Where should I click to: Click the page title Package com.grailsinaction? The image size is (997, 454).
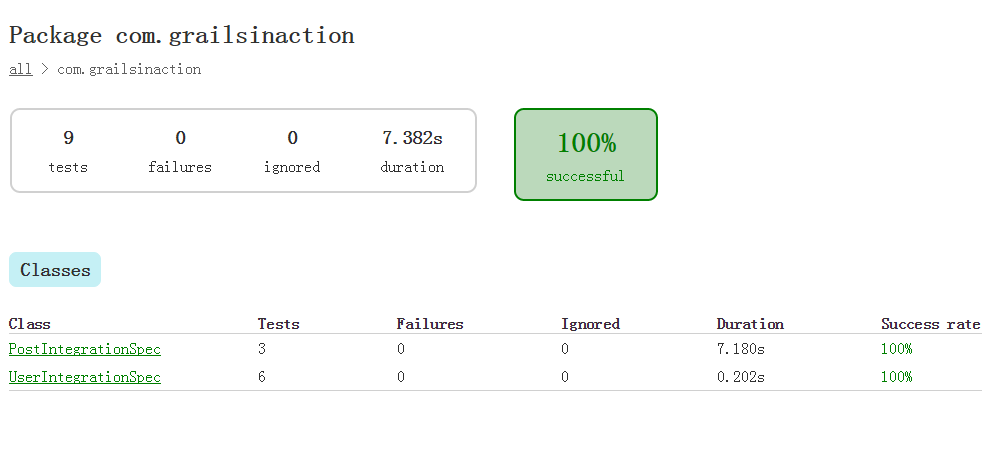pyautogui.click(x=181, y=36)
